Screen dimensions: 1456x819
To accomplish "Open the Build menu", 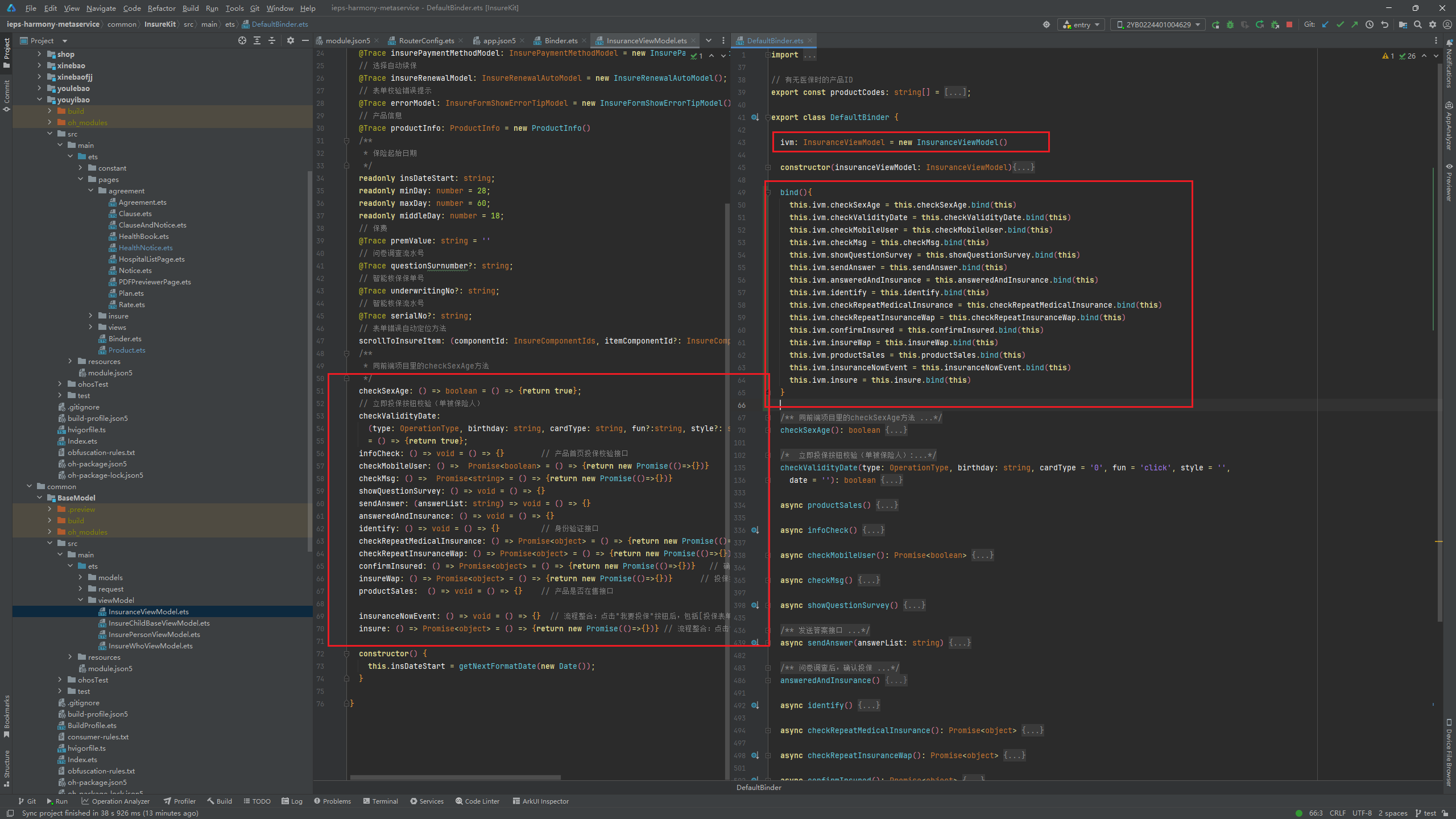I will [x=191, y=8].
